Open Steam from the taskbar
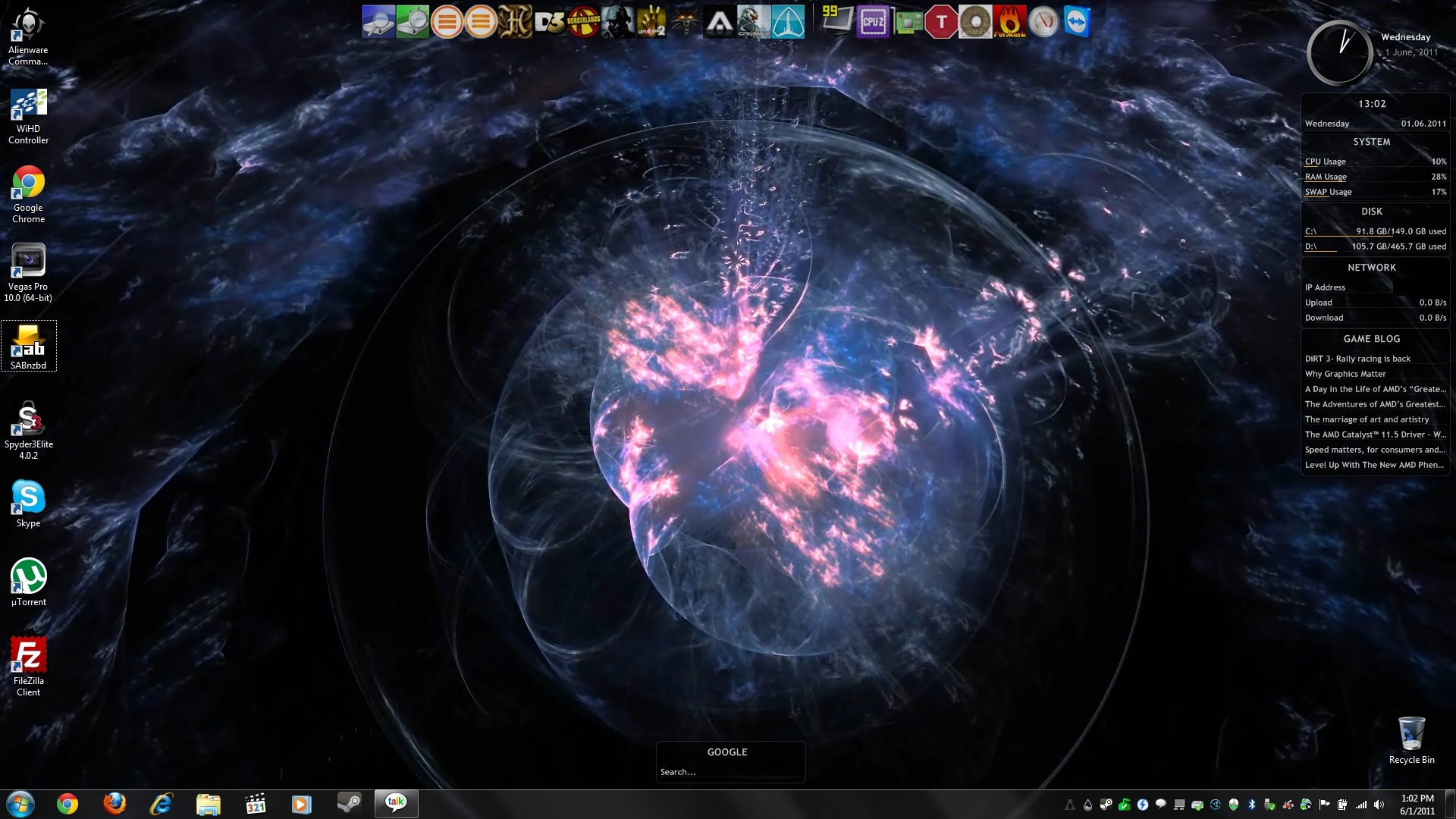 tap(349, 803)
